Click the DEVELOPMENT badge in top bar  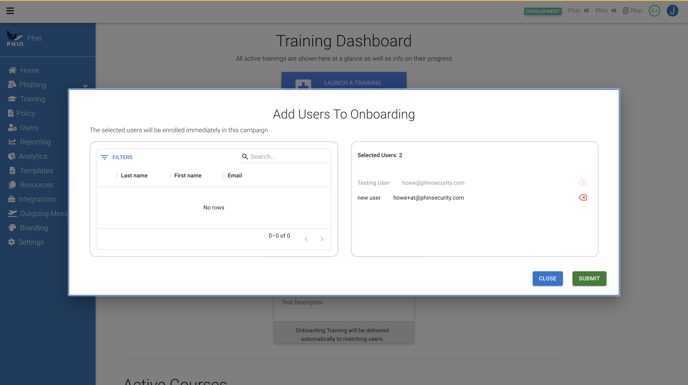click(542, 11)
